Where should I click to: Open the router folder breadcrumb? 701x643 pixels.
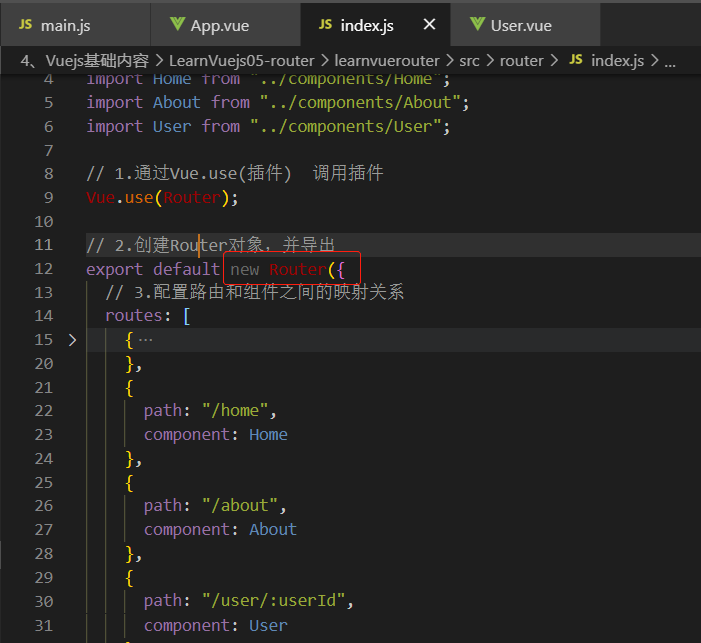tap(521, 60)
